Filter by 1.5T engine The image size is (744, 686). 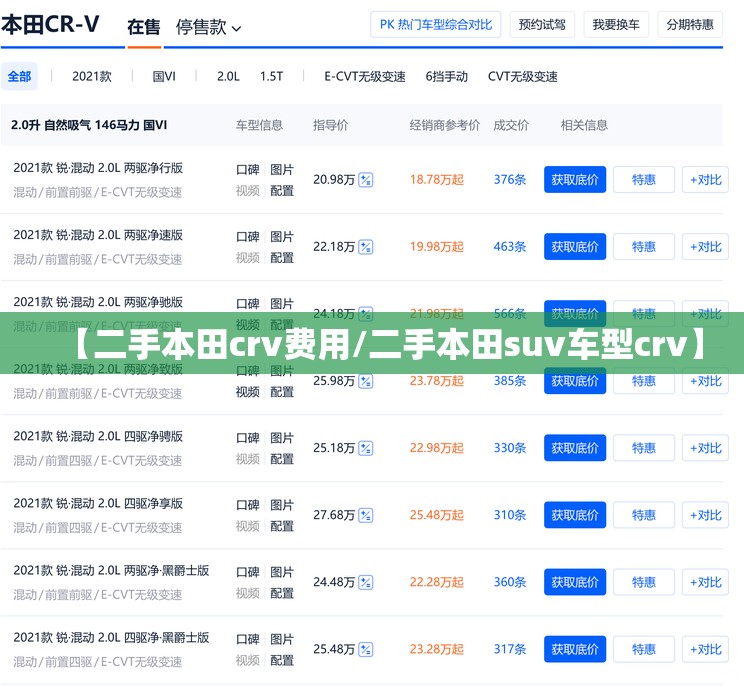point(271,76)
